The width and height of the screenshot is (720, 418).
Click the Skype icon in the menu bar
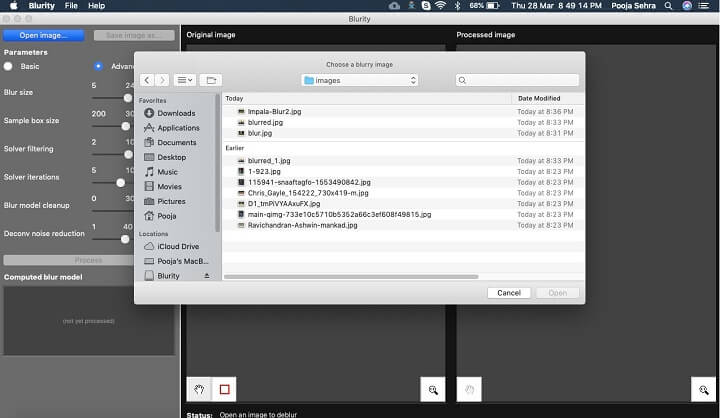tap(426, 6)
